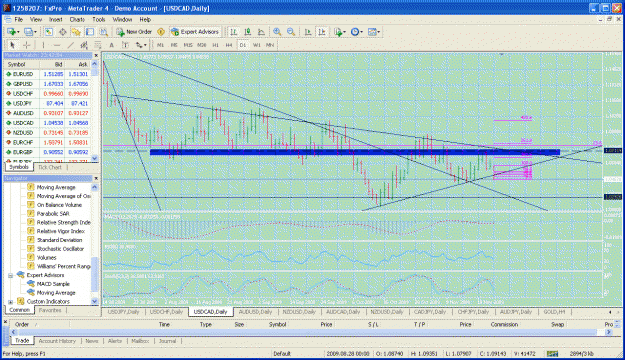This screenshot has width=625, height=360.
Task: Switch to candlesticks chart display
Action: (248, 32)
